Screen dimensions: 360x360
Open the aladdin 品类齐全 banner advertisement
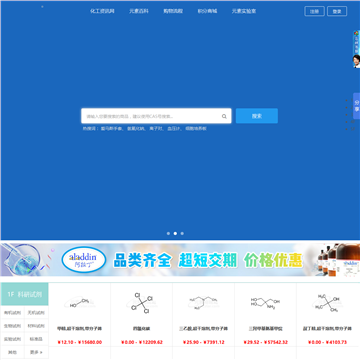(x=180, y=260)
